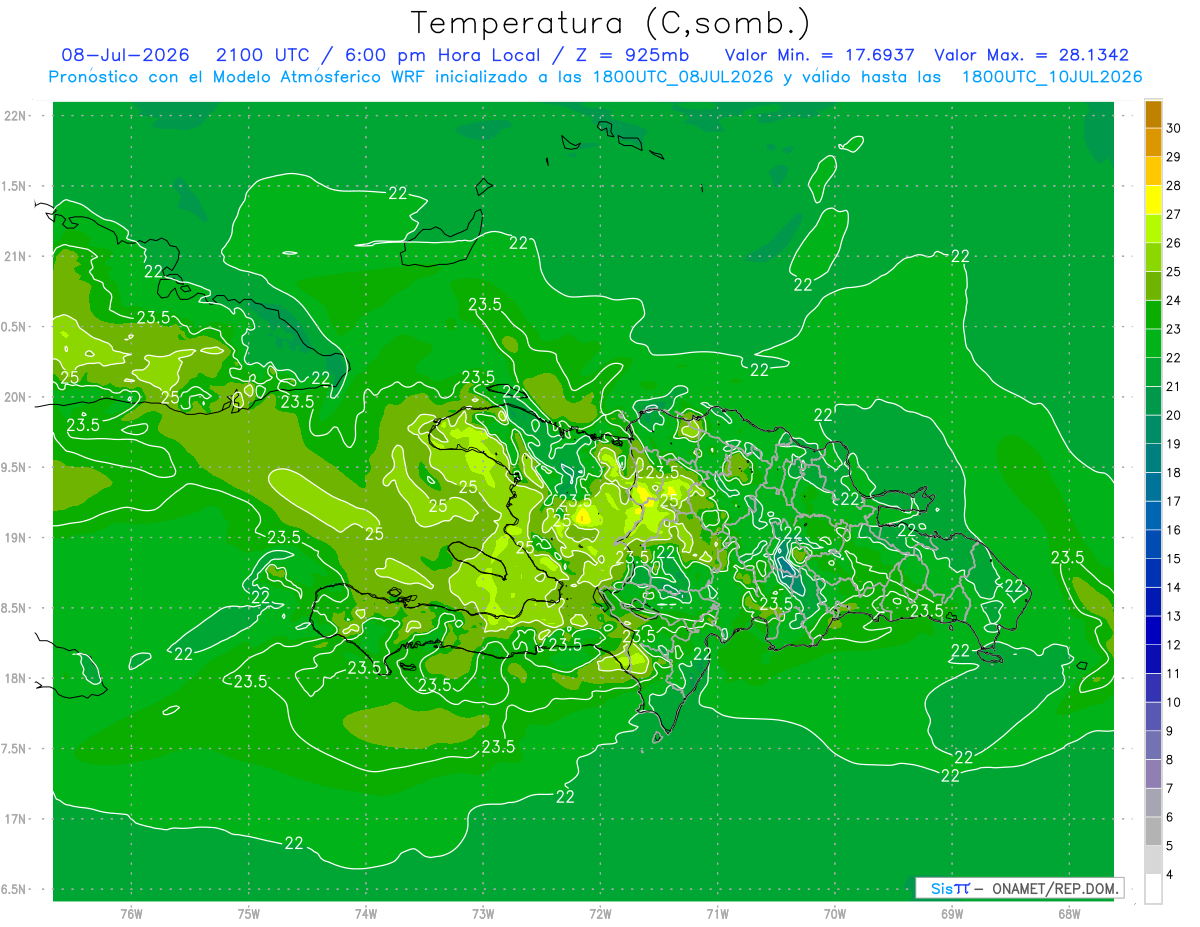This screenshot has height=927, width=1200.
Task: Click colorbar value "12"
Action: 1173,645
